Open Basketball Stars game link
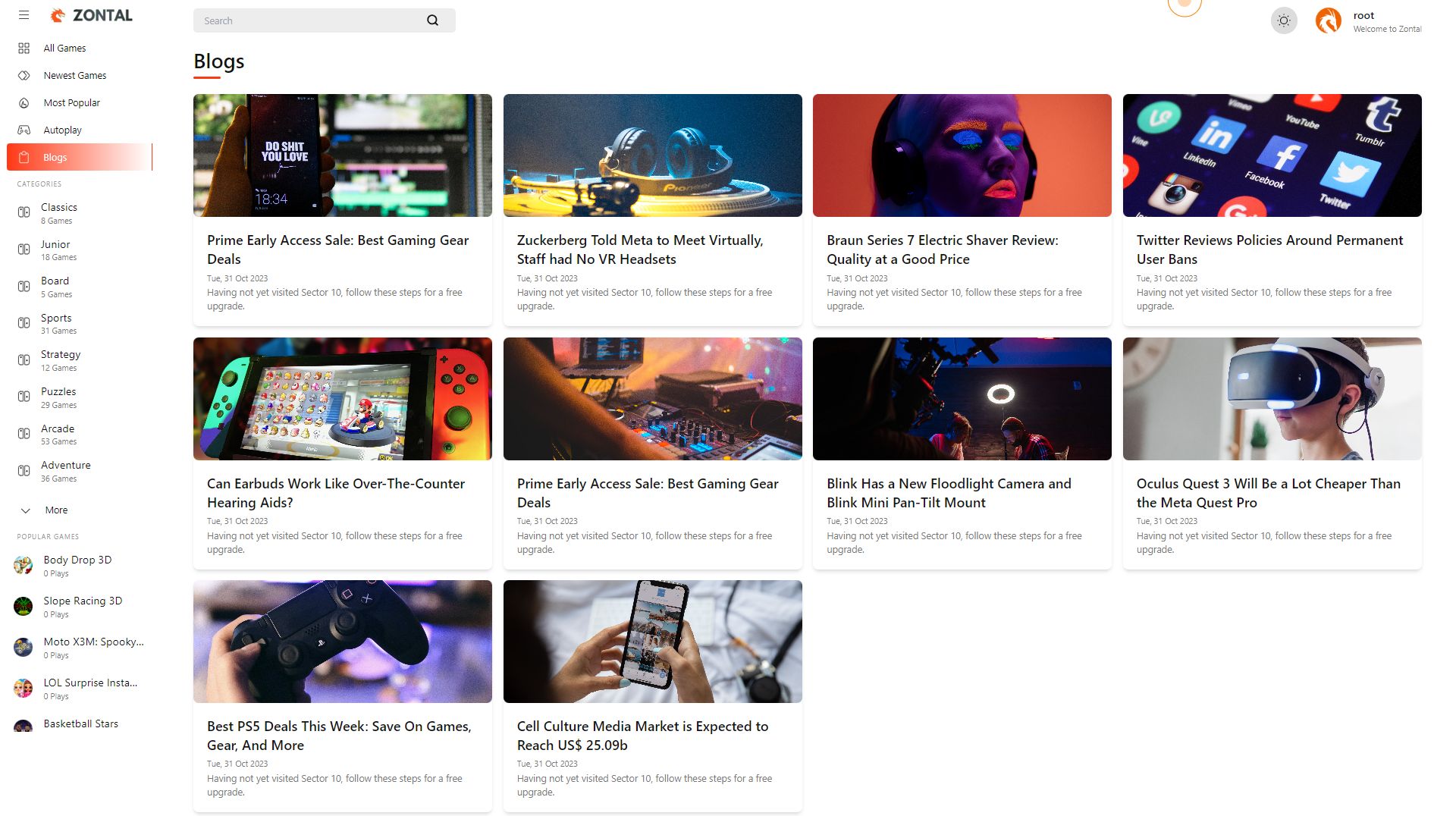This screenshot has height=816, width=1456. point(80,723)
